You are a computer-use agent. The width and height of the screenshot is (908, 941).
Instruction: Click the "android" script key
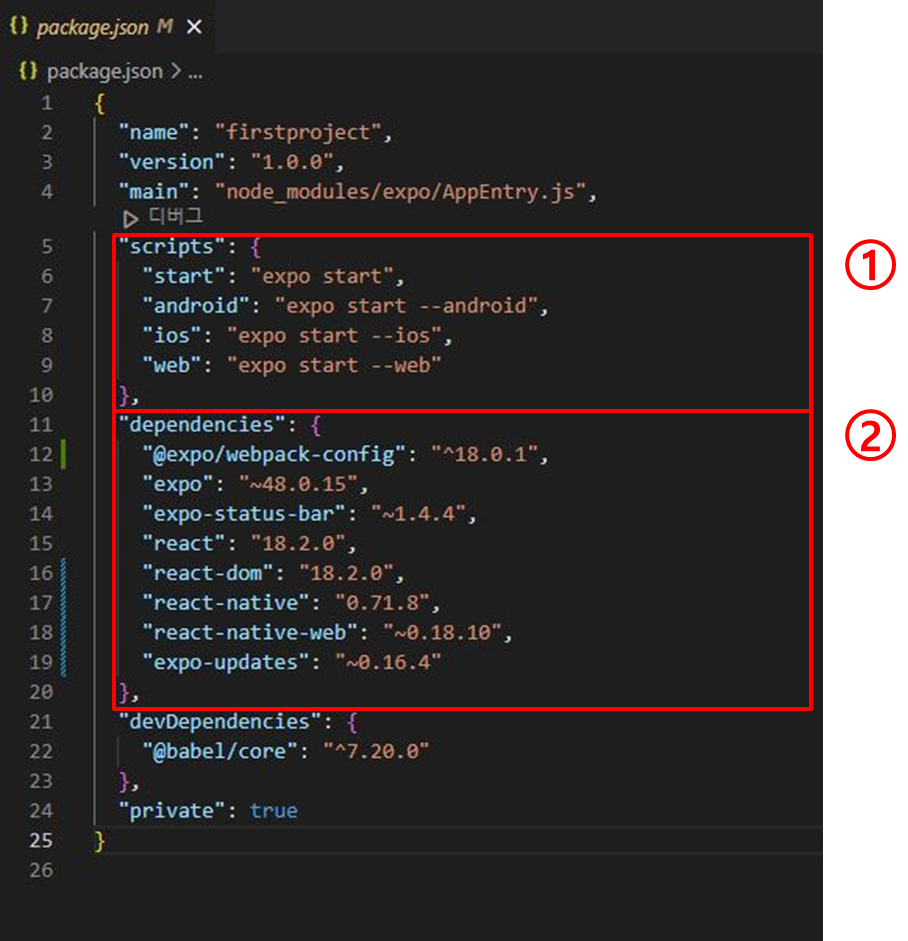[196, 306]
